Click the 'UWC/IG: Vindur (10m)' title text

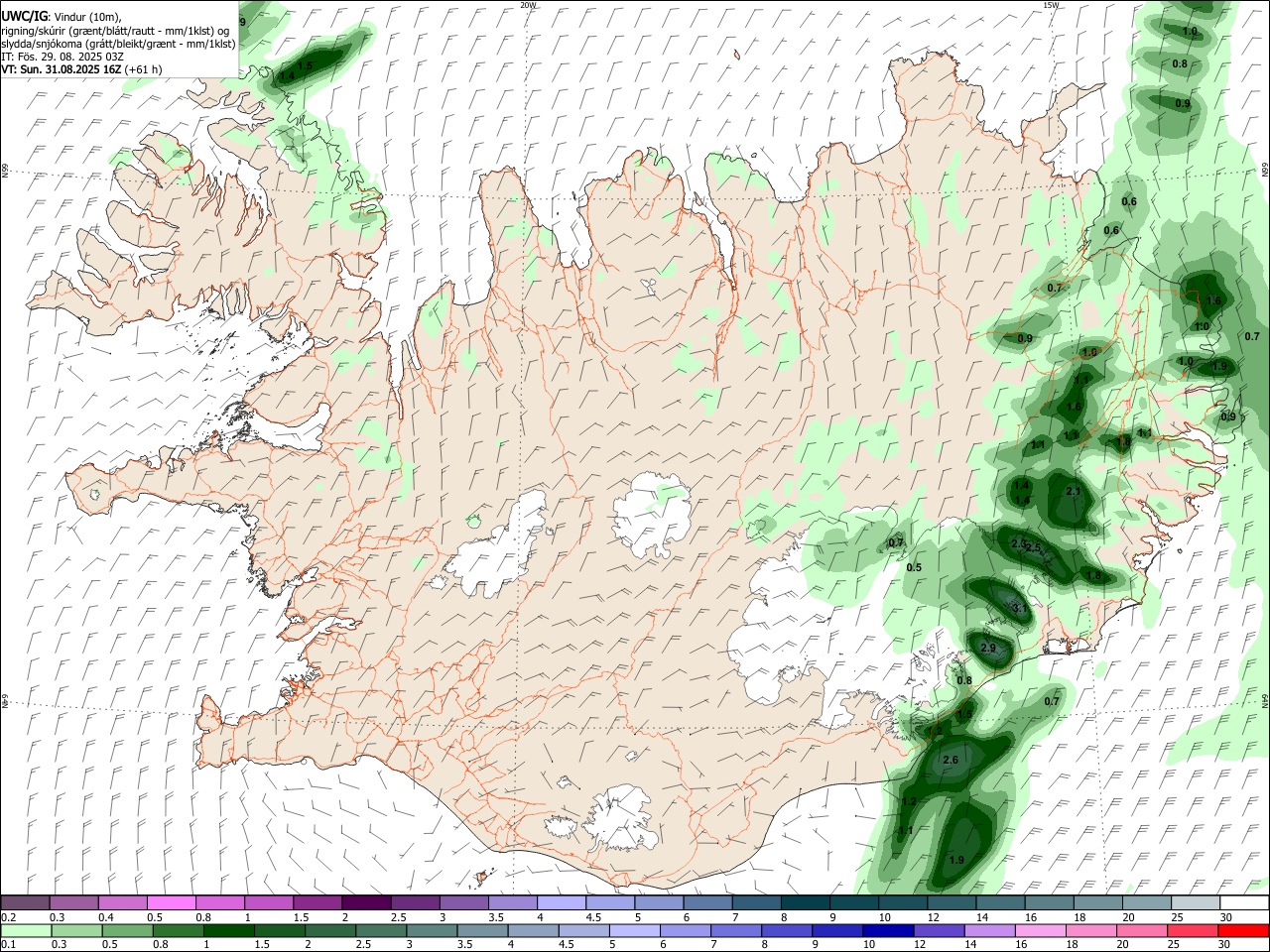coord(61,17)
